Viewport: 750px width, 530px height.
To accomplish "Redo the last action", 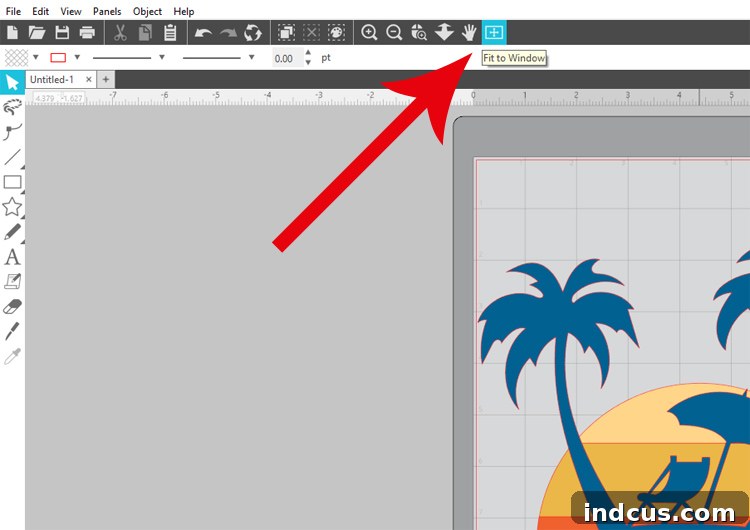I will (x=228, y=33).
